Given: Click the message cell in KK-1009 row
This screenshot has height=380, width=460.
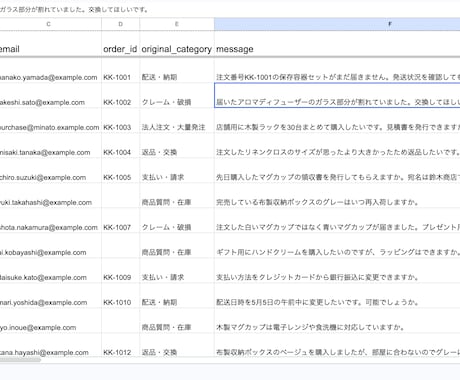Looking at the screenshot, I should 337,271.
